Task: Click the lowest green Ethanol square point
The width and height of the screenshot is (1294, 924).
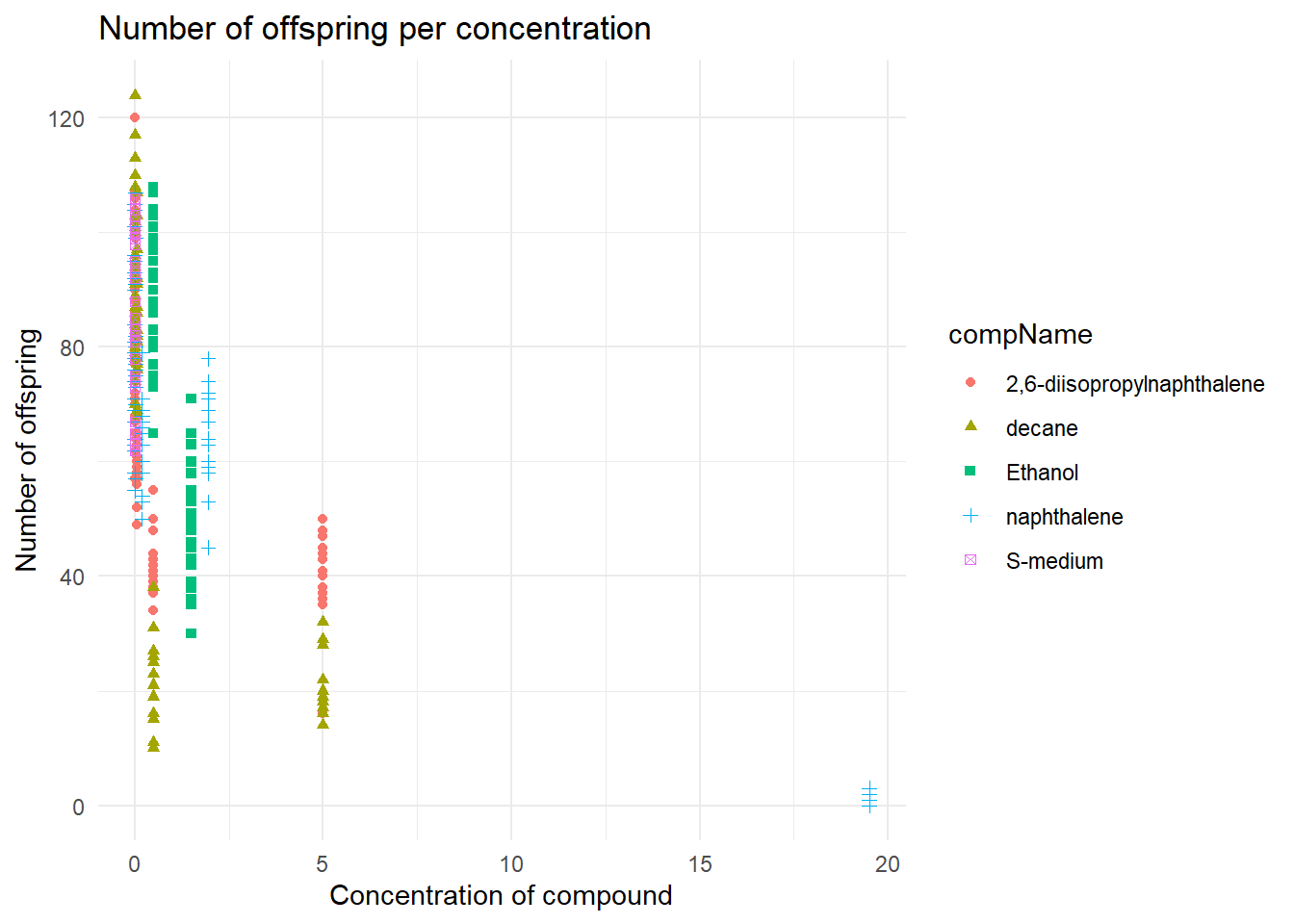Action: (191, 633)
